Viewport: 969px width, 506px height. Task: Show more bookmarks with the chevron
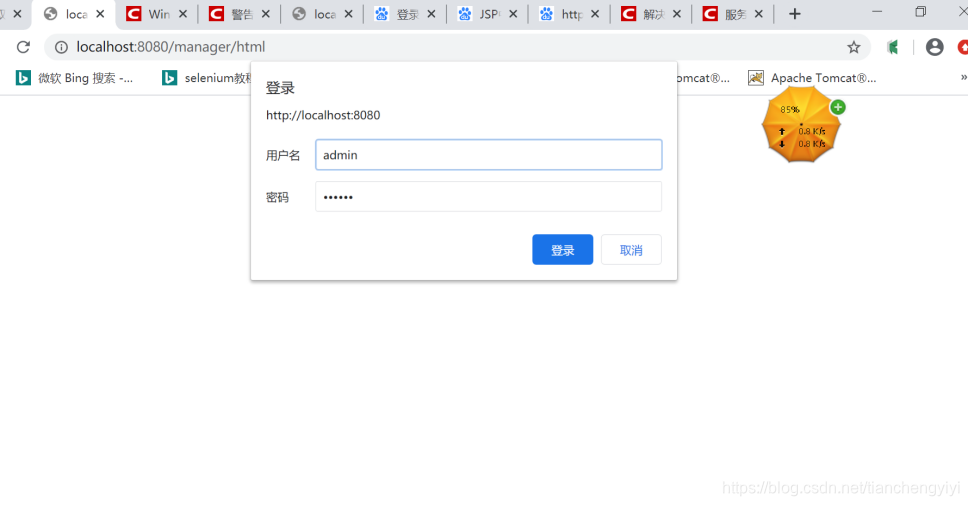(x=963, y=77)
